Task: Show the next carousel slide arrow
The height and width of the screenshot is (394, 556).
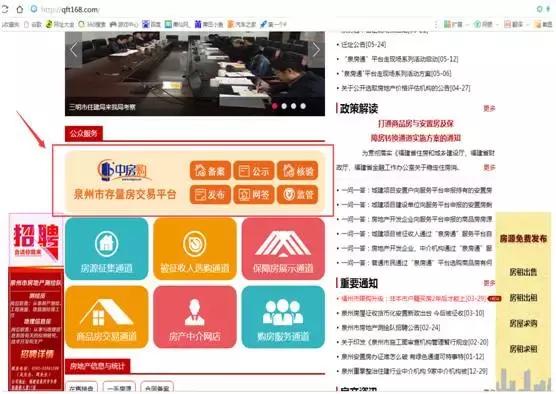Action: (316, 50)
